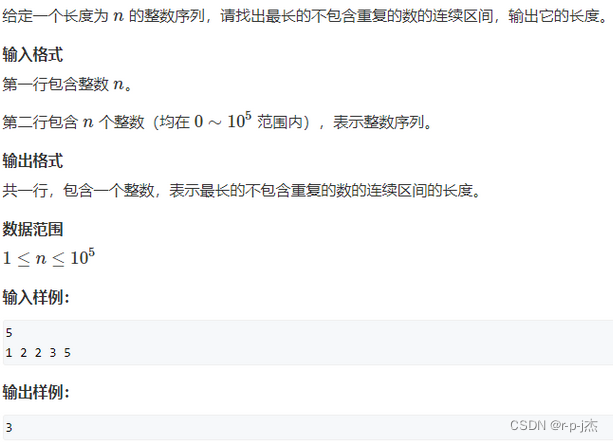613x442 pixels.
Task: Click the number 5 in input sample
Action: coord(9,333)
